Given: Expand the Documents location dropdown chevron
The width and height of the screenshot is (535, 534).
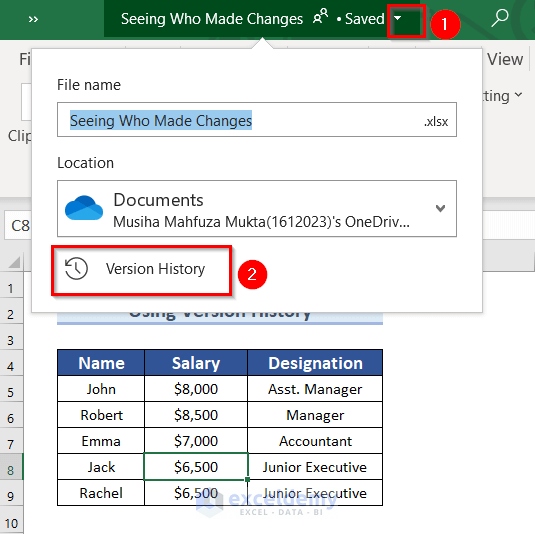Looking at the screenshot, I should tap(440, 208).
